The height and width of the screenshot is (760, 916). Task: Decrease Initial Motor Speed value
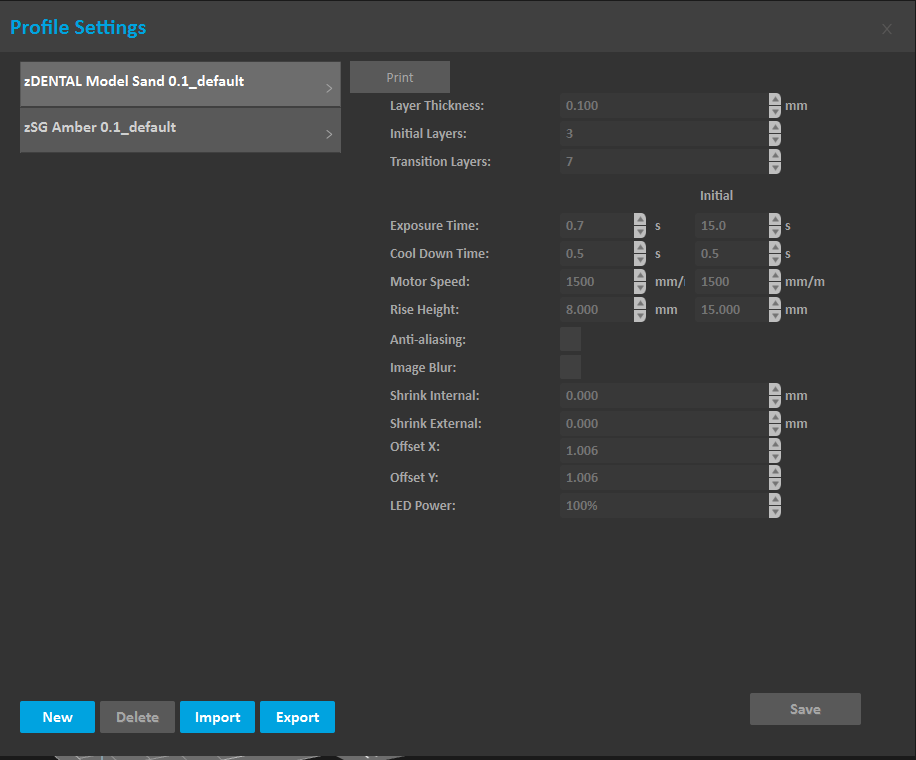click(x=775, y=288)
